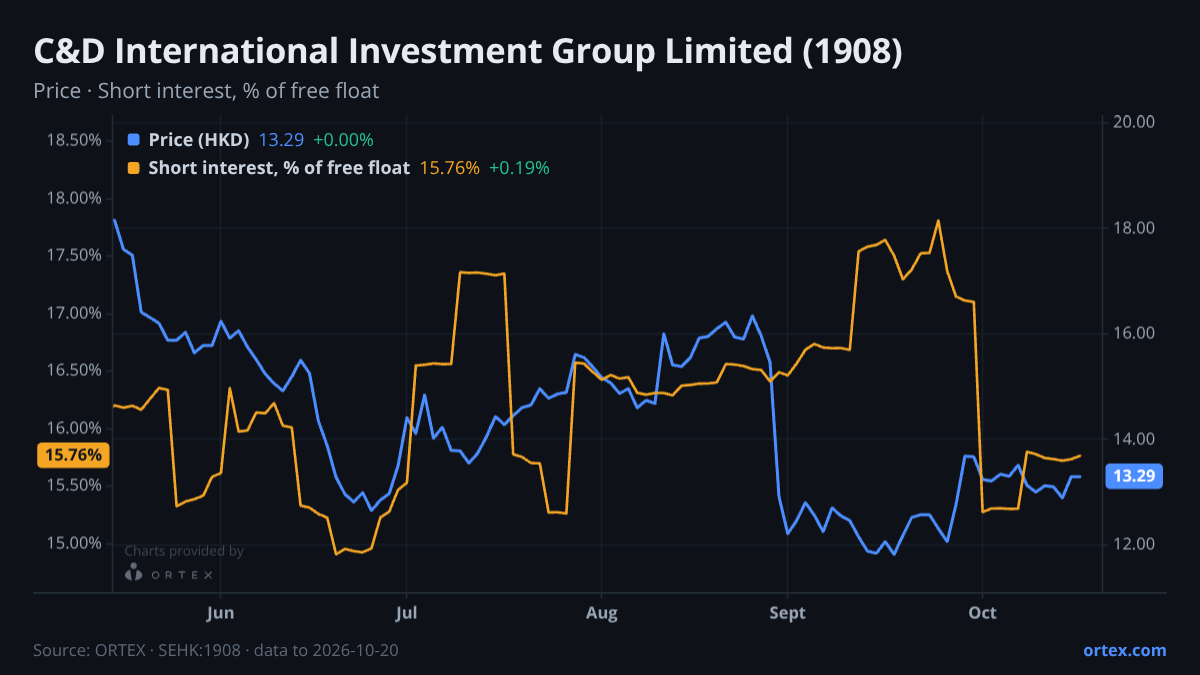Click the 16.50% left axis label
The width and height of the screenshot is (1200, 675).
[74, 370]
